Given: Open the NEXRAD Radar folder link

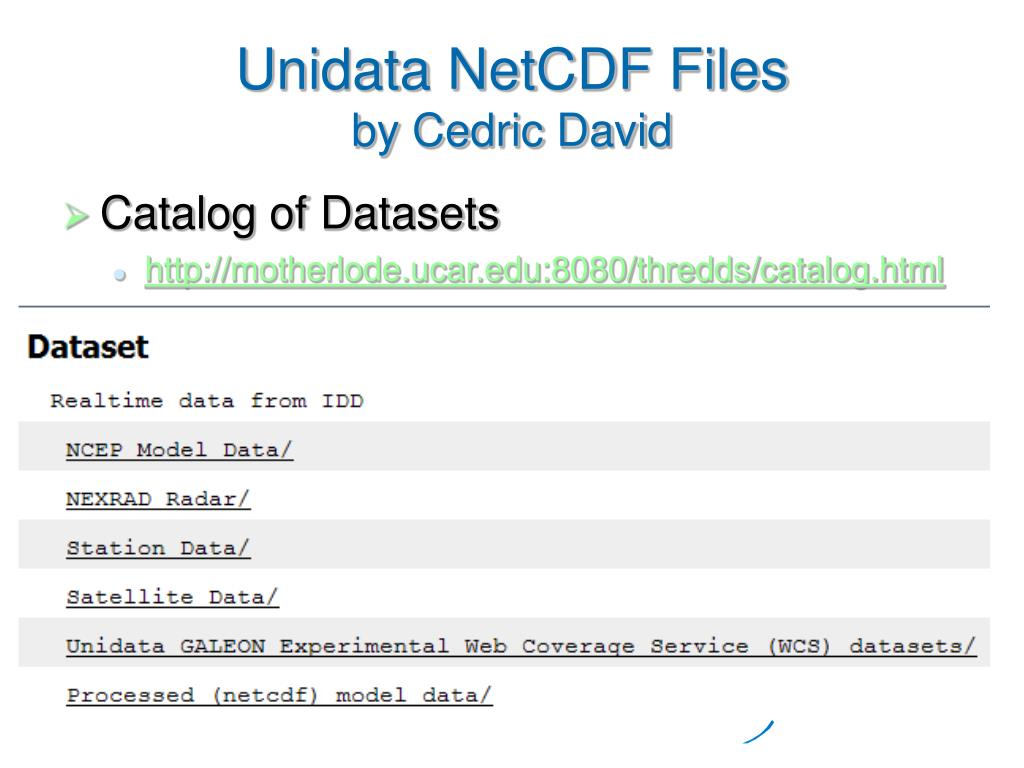Looking at the screenshot, I should 158,499.
